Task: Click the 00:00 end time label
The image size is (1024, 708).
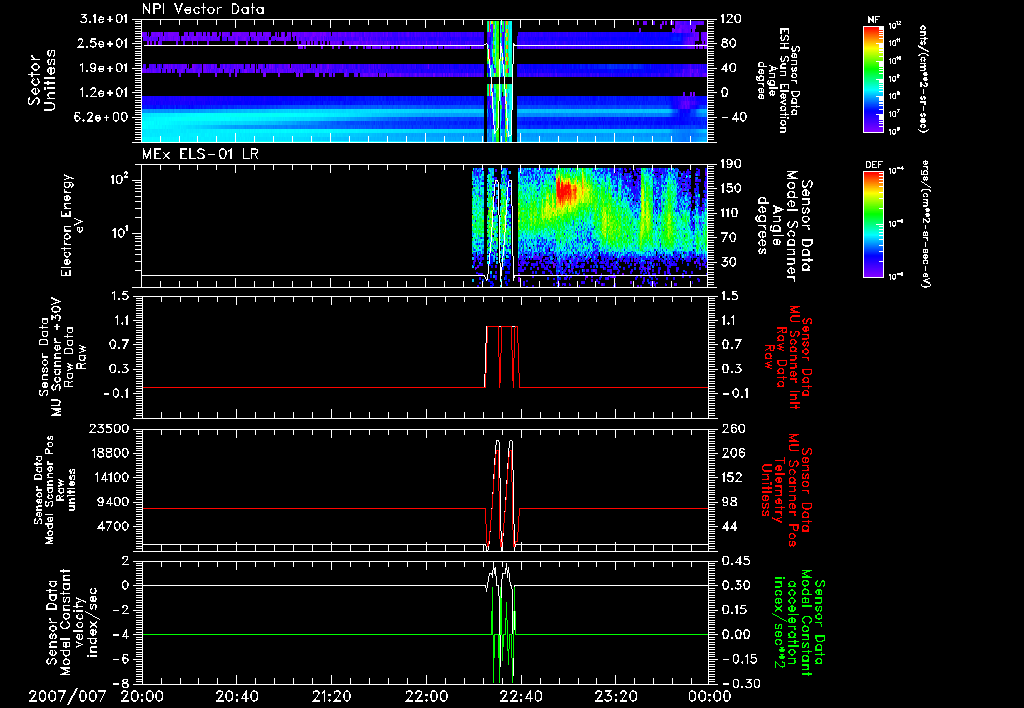Action: (708, 696)
